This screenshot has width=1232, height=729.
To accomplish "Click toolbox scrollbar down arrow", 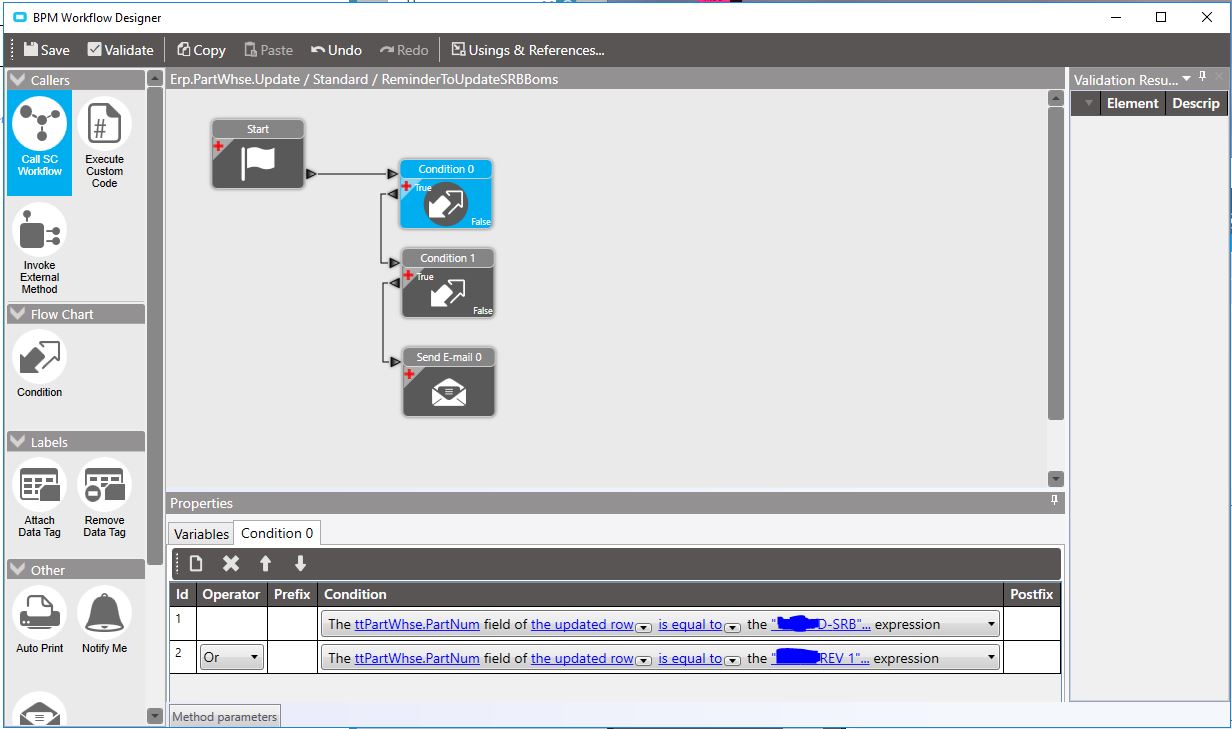I will tap(154, 716).
